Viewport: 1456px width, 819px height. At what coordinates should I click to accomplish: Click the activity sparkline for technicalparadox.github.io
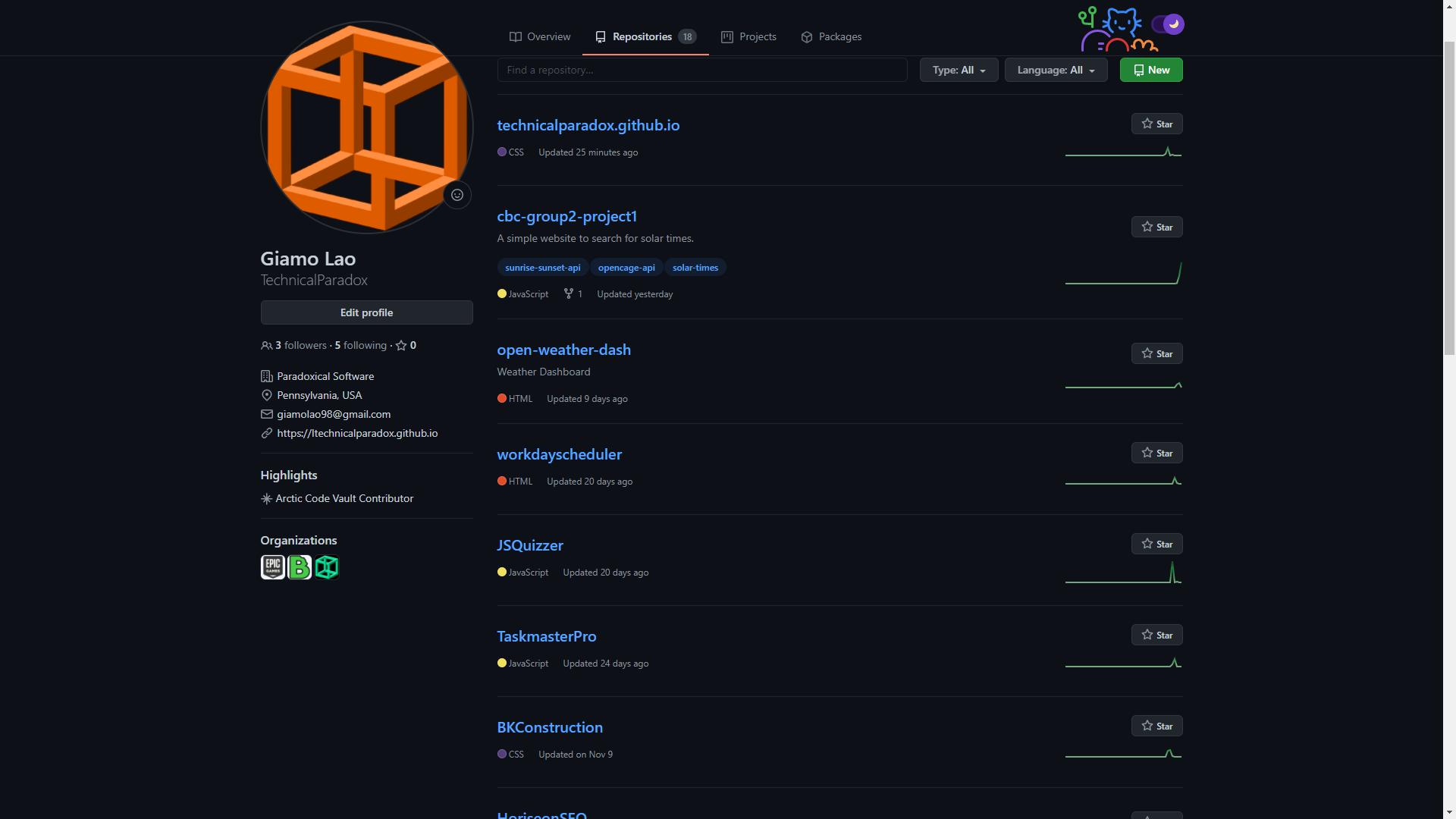[x=1123, y=152]
